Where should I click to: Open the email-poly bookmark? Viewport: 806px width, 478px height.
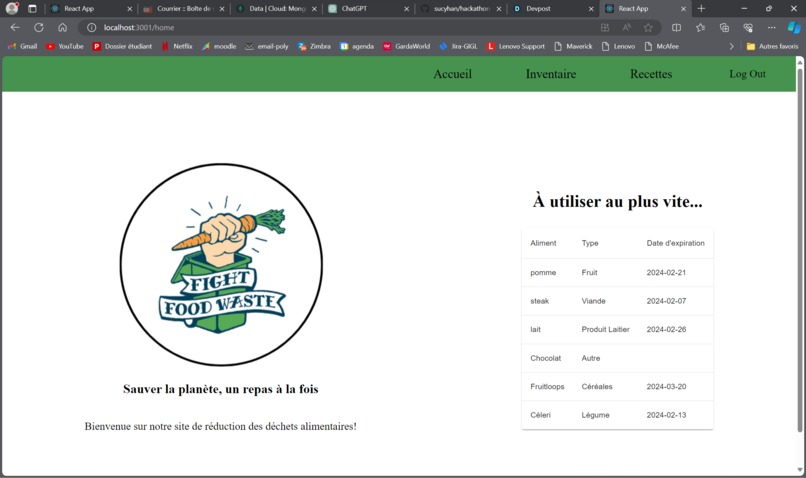(267, 46)
